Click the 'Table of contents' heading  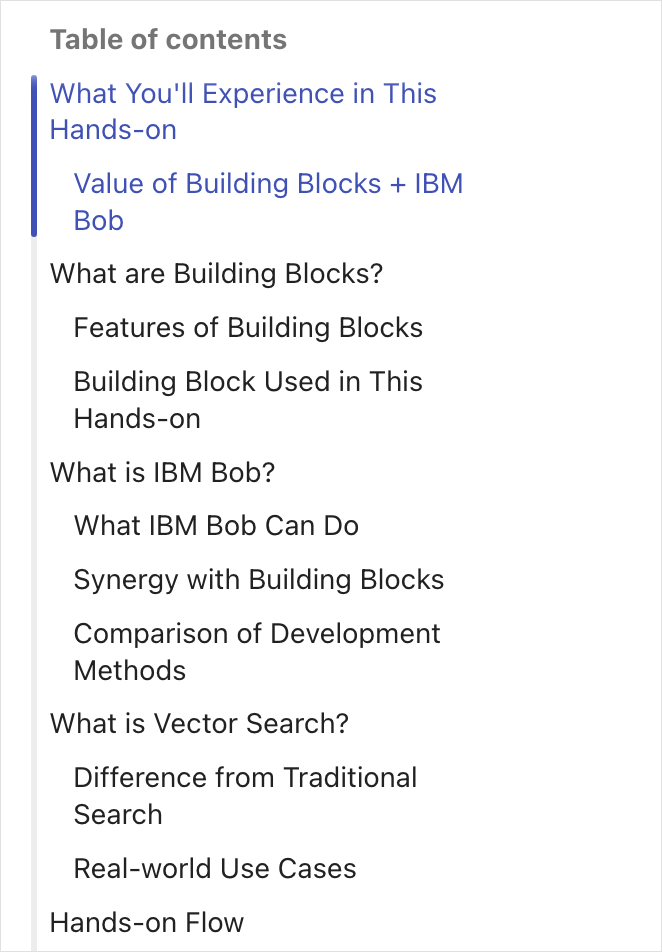click(168, 39)
